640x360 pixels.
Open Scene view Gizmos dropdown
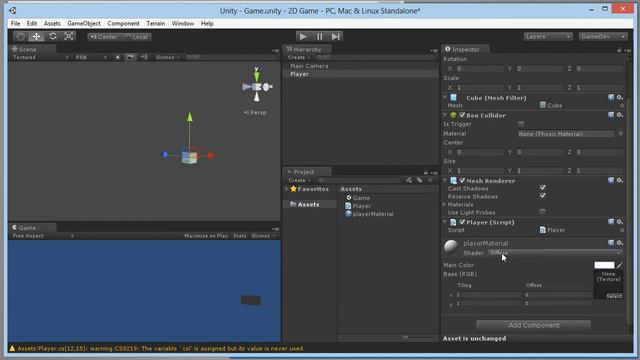tap(168, 58)
